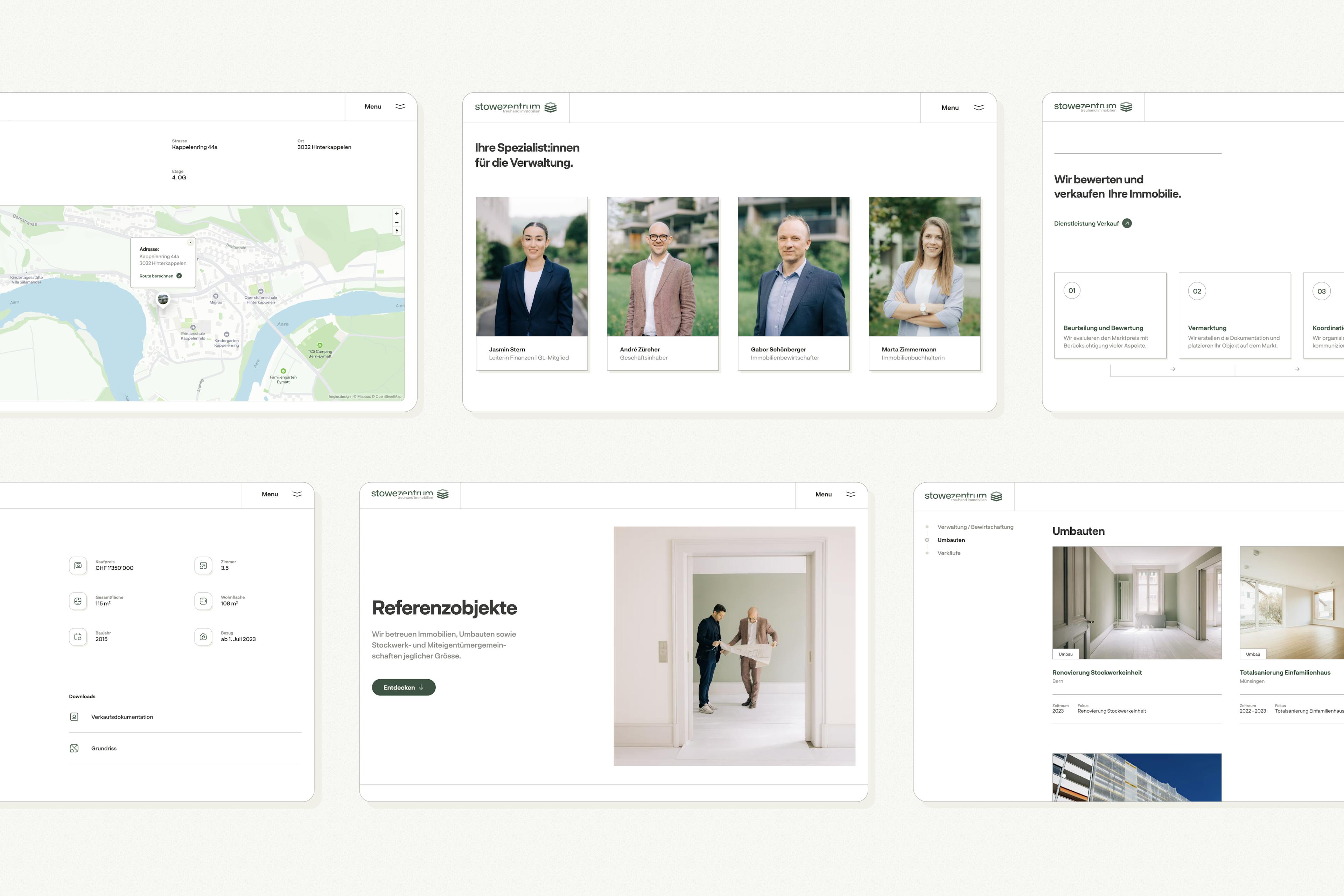Image resolution: width=1344 pixels, height=896 pixels.
Task: Click the arrow icon beside Dienstleistung Verkauf
Action: (1127, 223)
